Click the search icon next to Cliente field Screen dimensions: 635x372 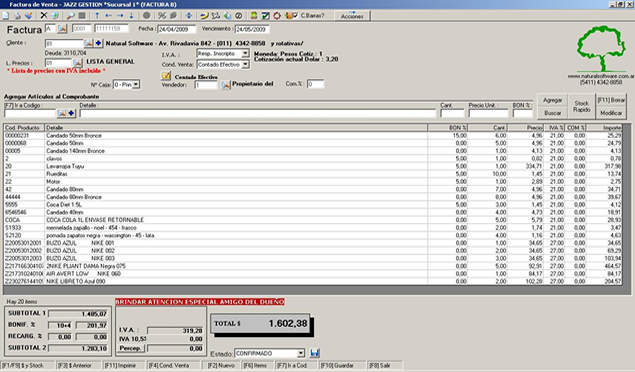coord(88,43)
